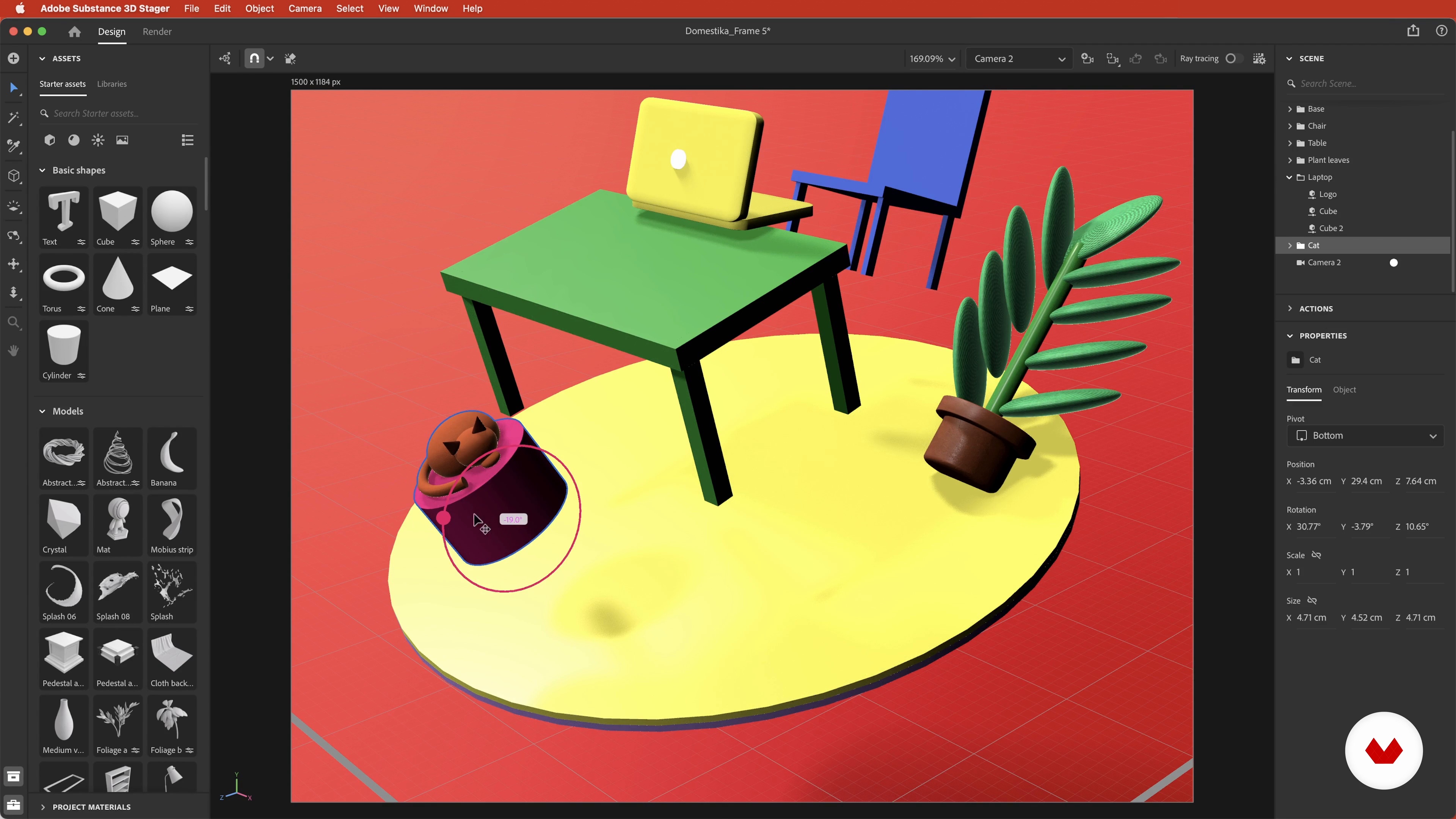Select the Logo item in scene tree
The width and height of the screenshot is (1456, 819).
(x=1328, y=194)
